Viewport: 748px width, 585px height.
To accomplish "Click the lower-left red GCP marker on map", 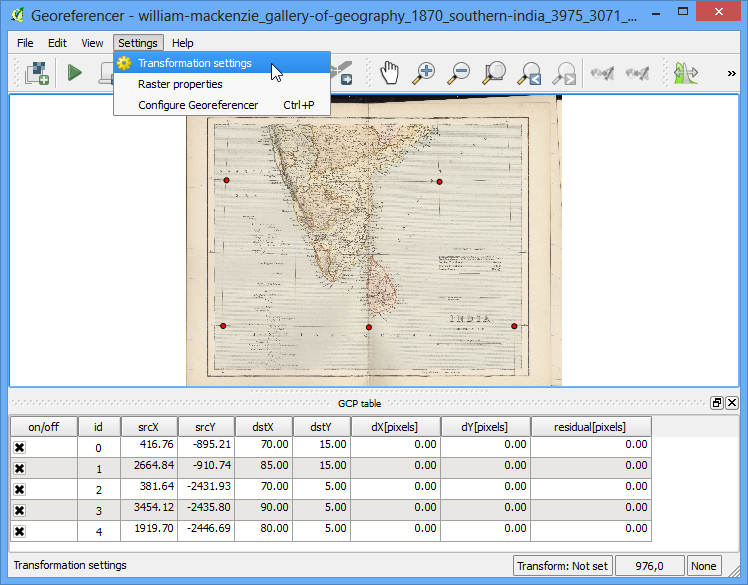I will coord(223,326).
